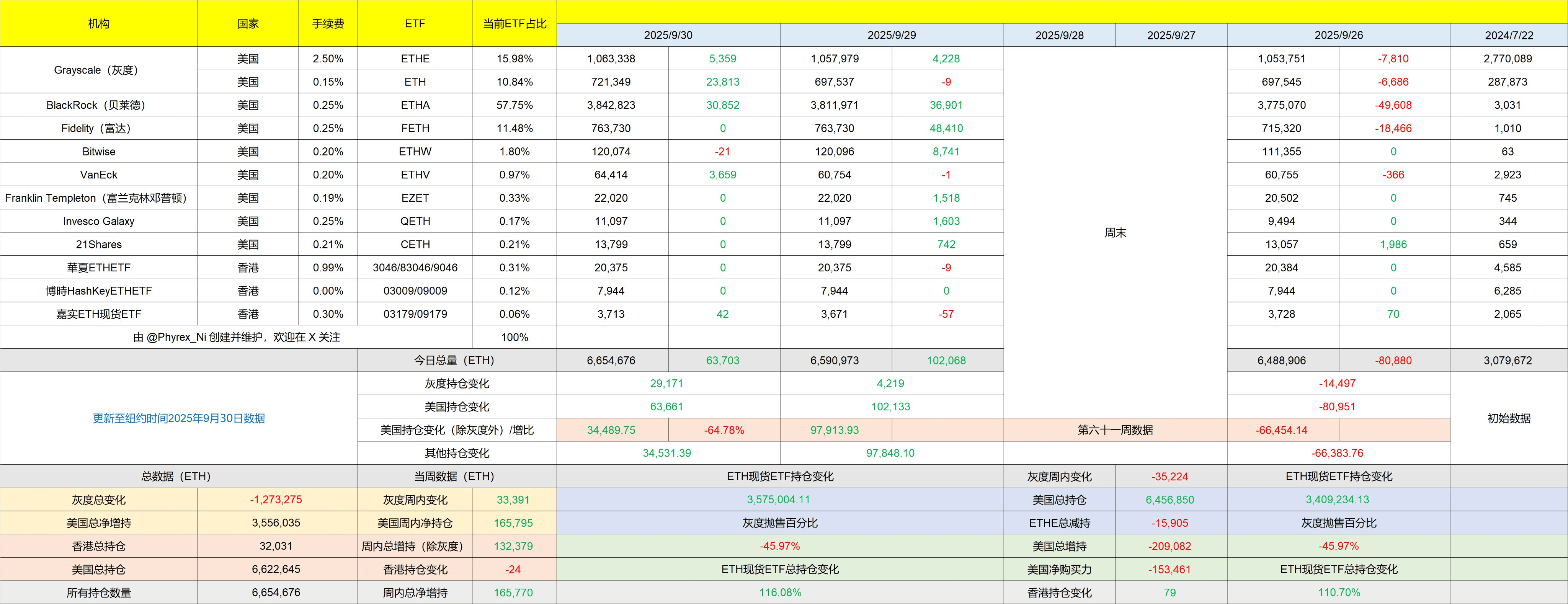Click the -1,273,275 Grayscale total value
Image resolution: width=1568 pixels, height=604 pixels.
tap(276, 500)
